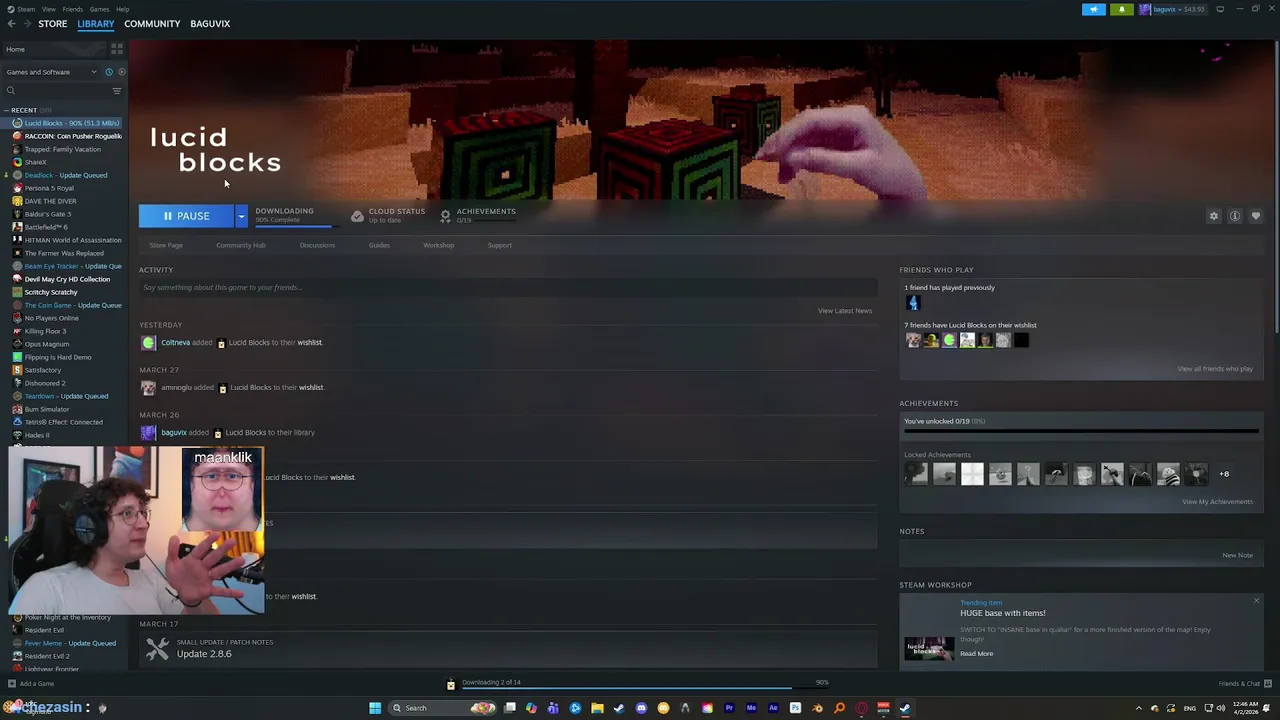Switch to library grid collections view
Viewport: 1280px width, 720px height.
pos(117,49)
